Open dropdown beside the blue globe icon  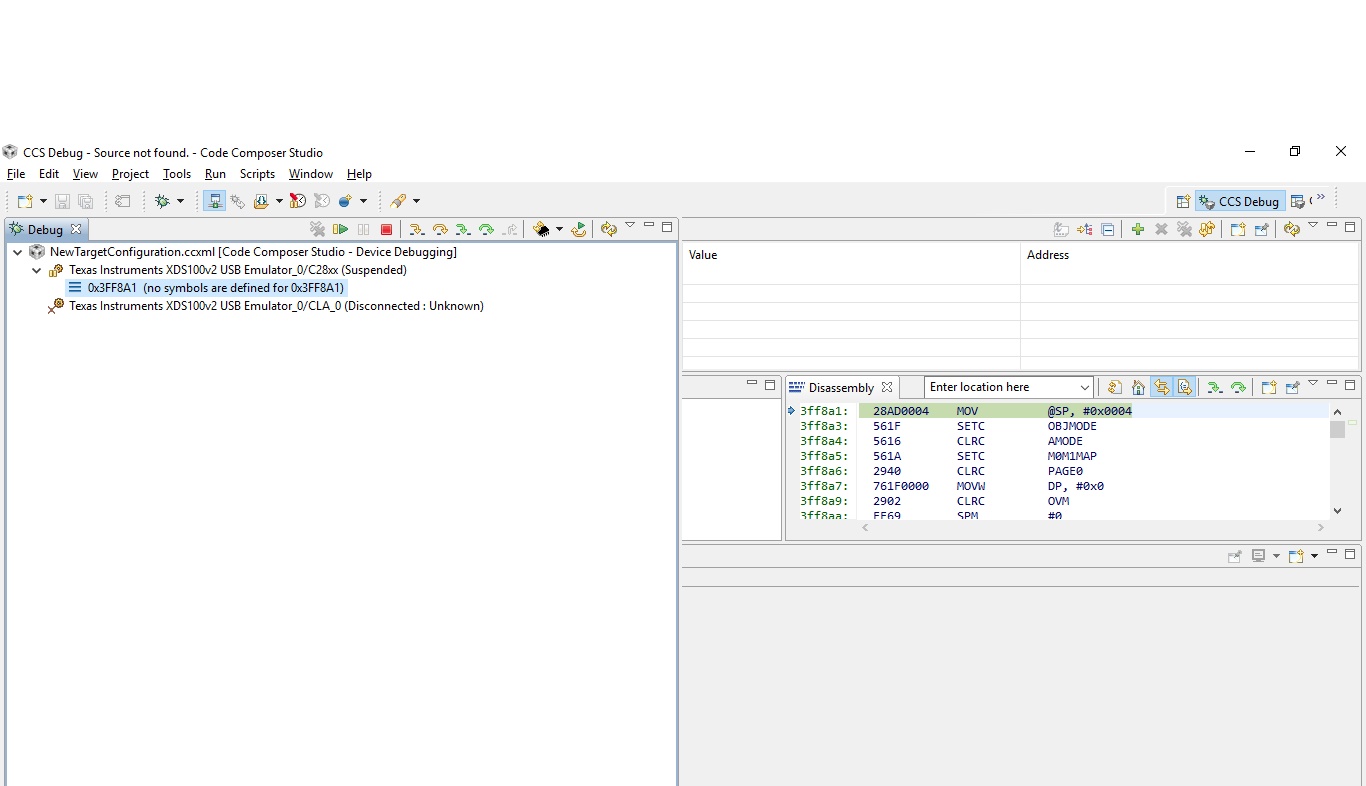coord(363,201)
